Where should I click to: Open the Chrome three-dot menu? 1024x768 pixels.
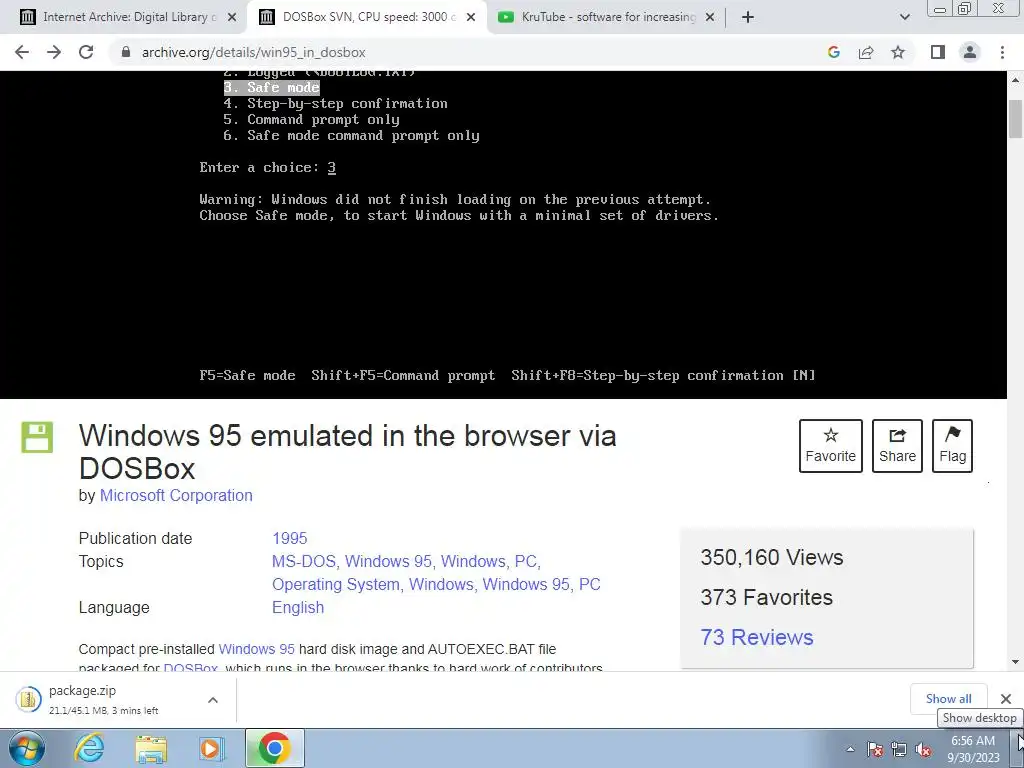point(1002,52)
